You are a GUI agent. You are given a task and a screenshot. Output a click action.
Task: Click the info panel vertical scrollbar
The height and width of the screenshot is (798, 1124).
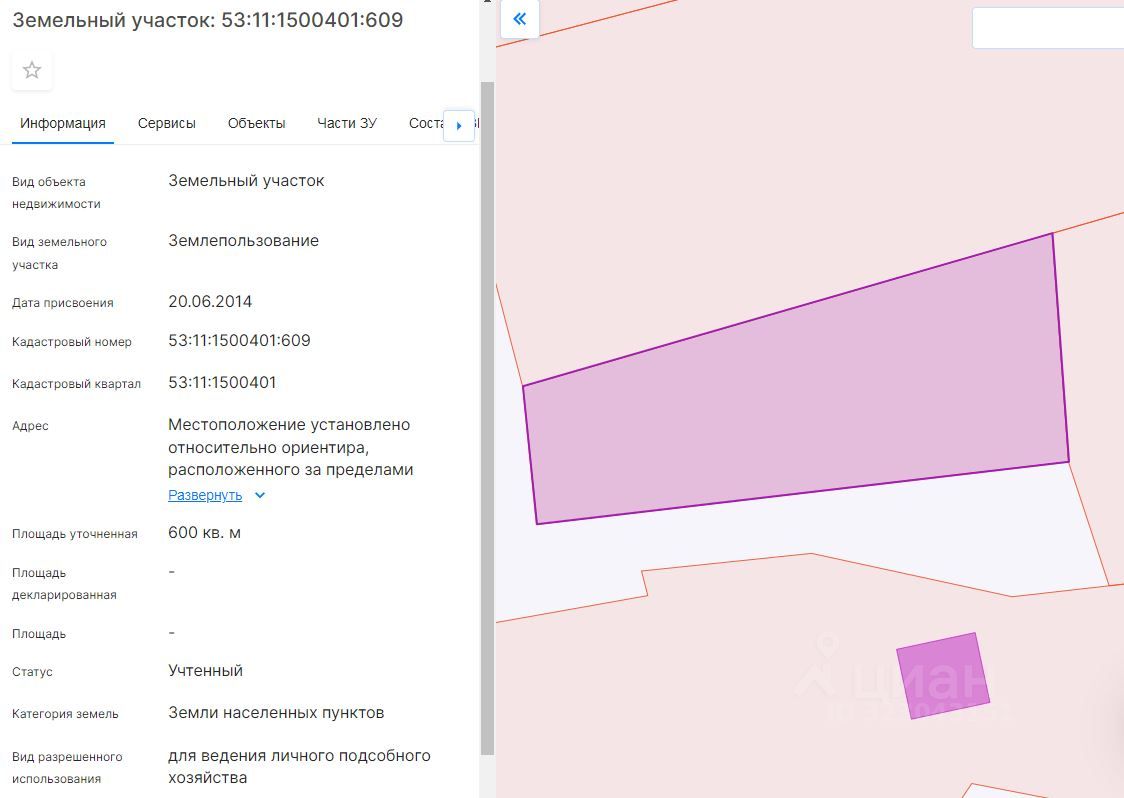[x=487, y=417]
